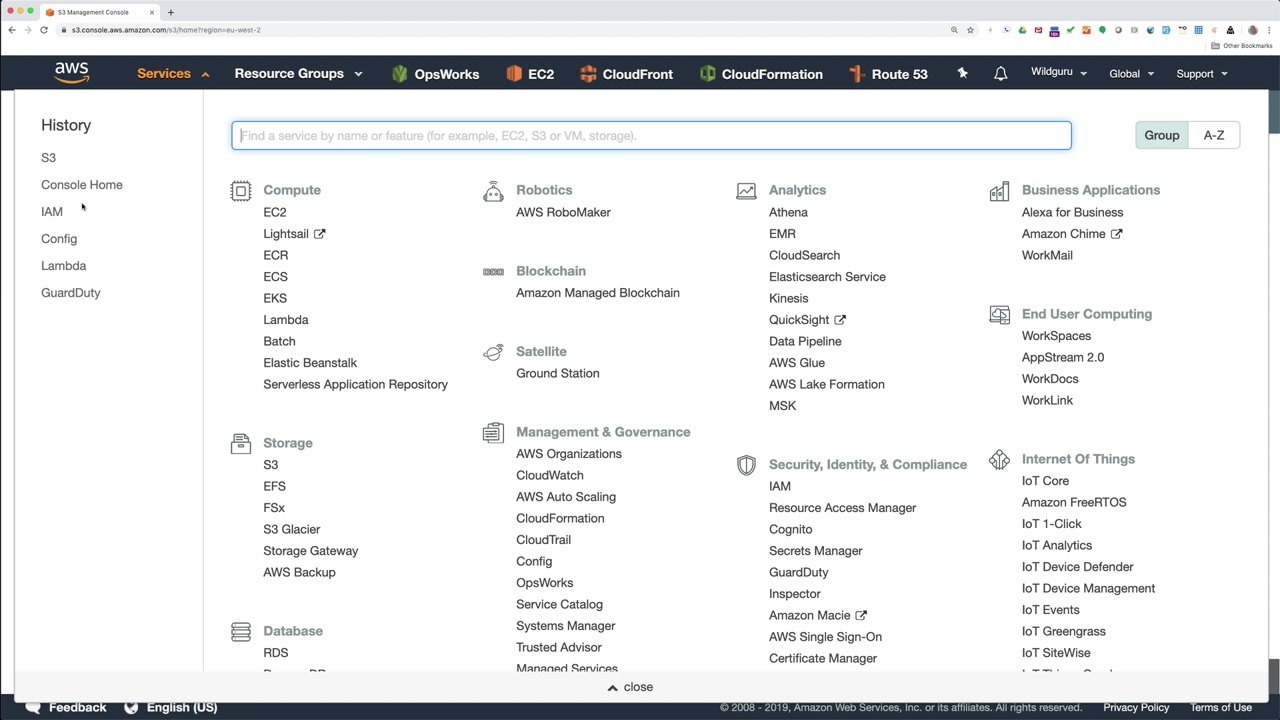Viewport: 1280px width, 720px height.
Task: Click the Storage category icon
Action: click(x=241, y=443)
